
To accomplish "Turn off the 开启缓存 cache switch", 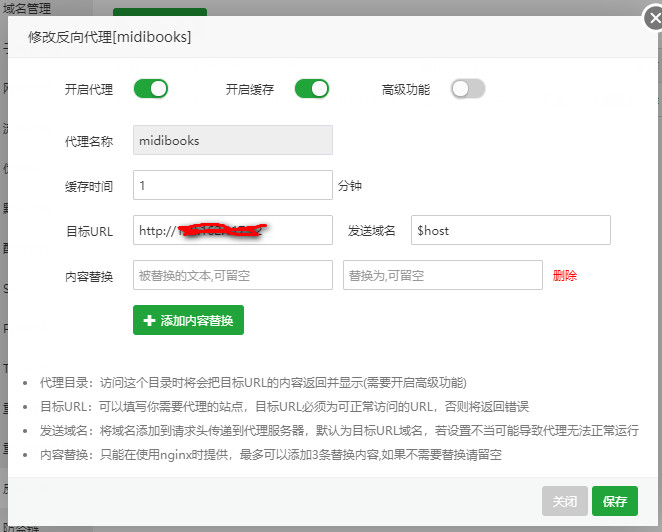I will pyautogui.click(x=311, y=89).
